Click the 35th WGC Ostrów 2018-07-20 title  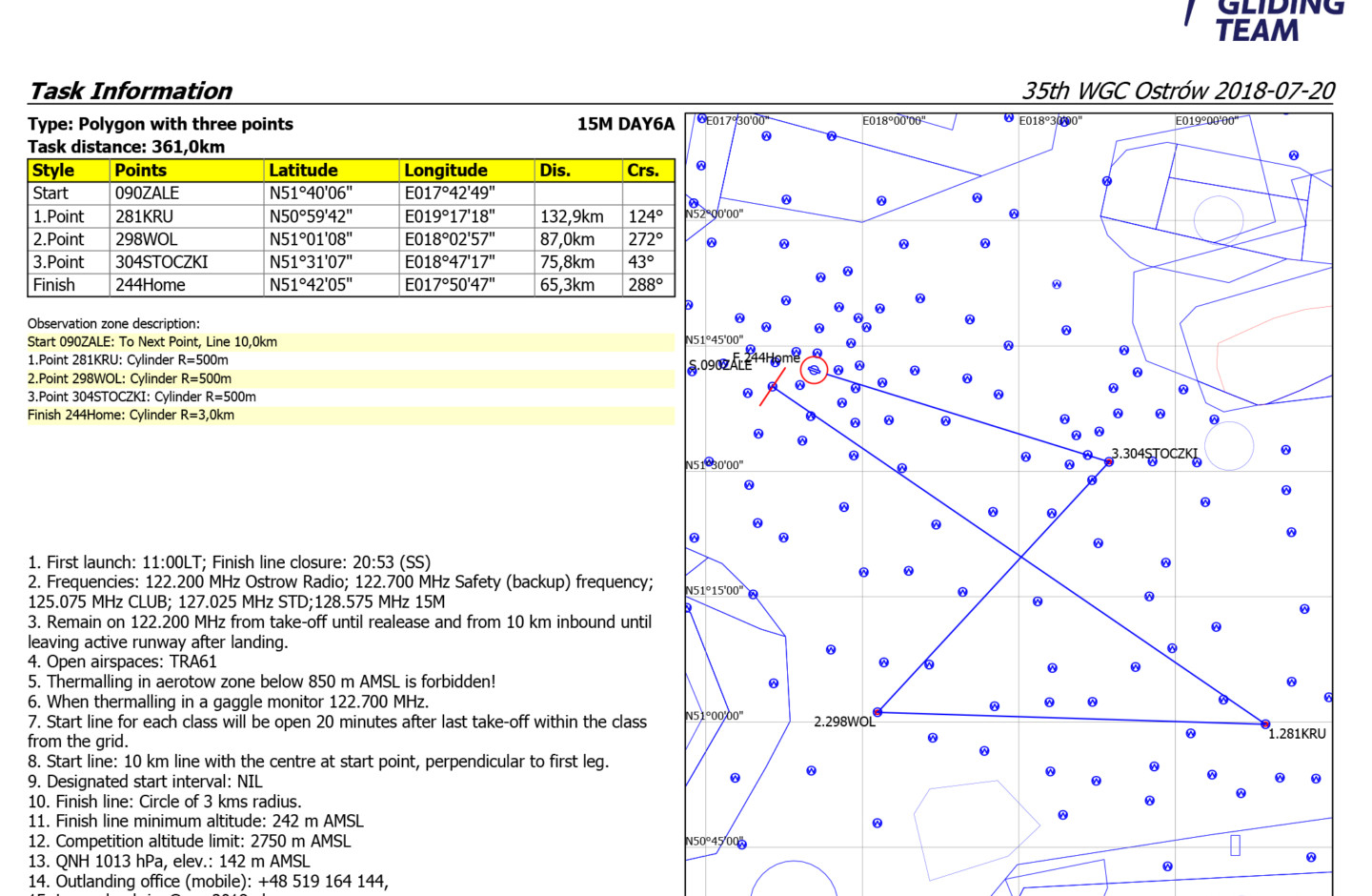click(1178, 92)
